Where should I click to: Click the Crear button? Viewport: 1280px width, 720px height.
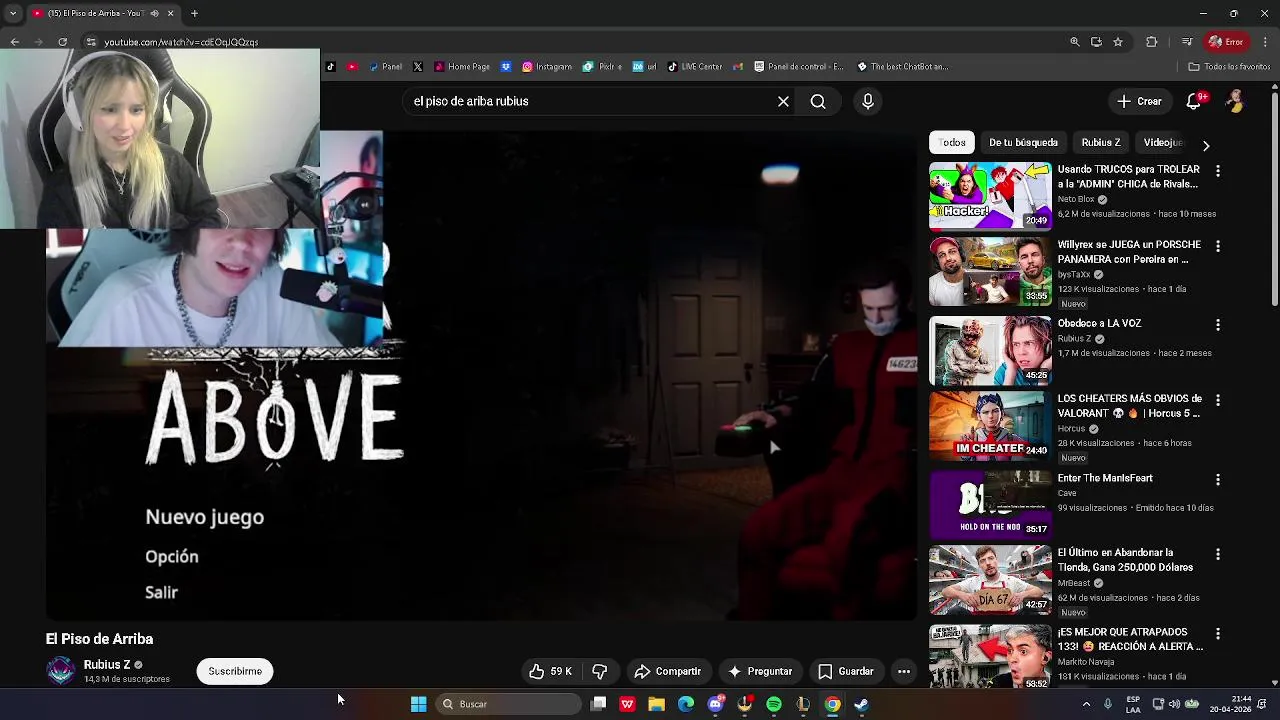click(x=1139, y=101)
